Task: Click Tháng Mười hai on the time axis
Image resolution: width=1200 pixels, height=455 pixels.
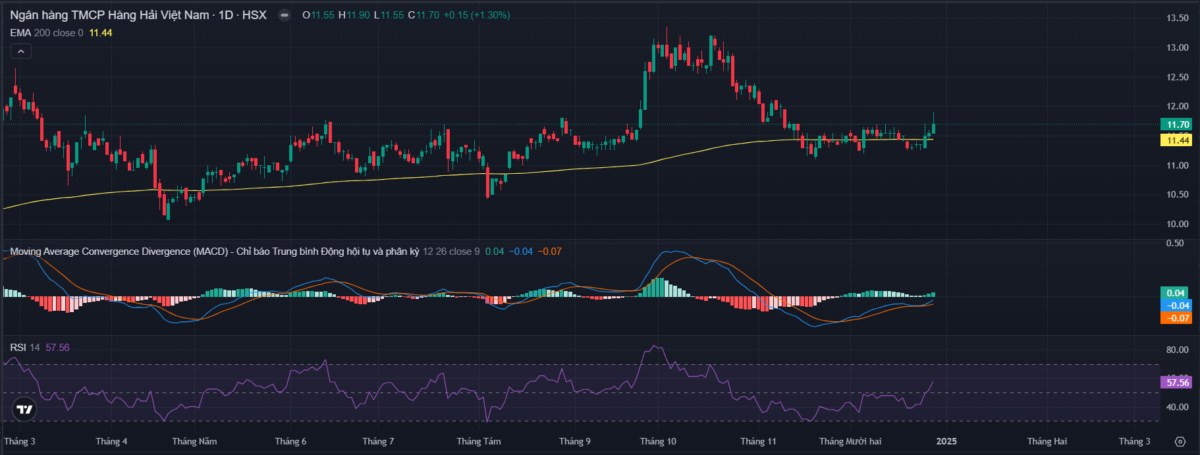Action: coord(851,441)
